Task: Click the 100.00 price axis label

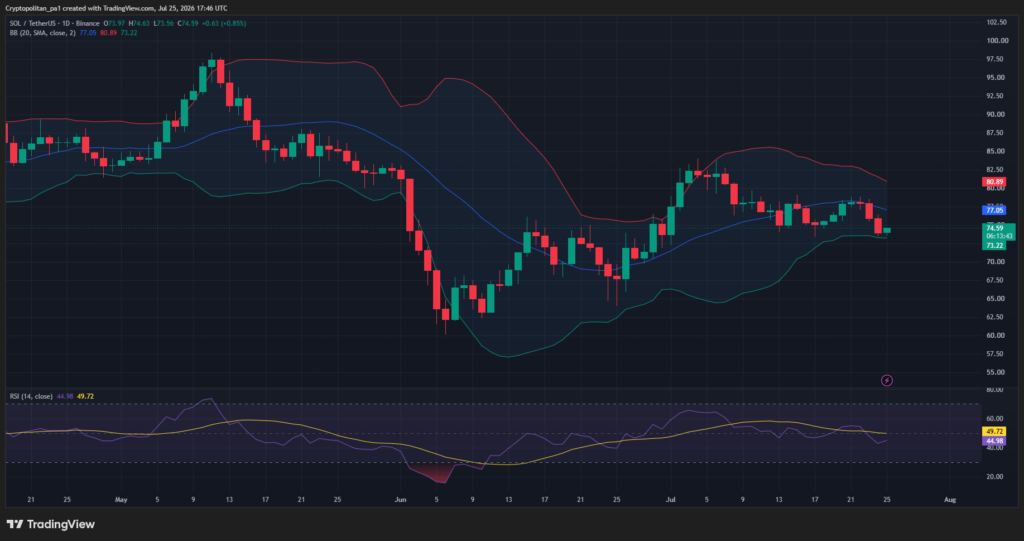Action: [x=996, y=41]
